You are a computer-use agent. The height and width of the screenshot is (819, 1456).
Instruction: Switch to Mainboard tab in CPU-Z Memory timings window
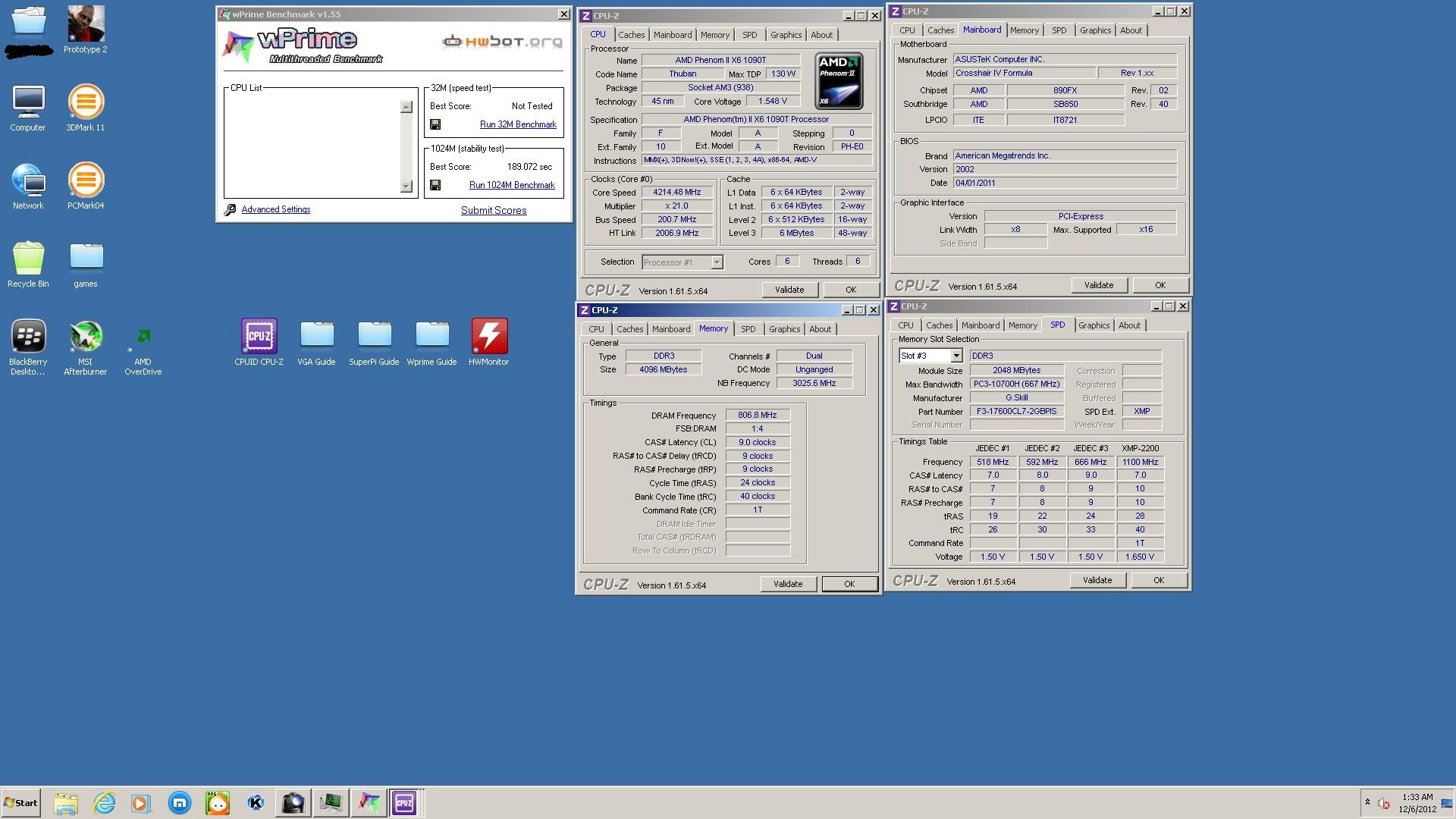pyautogui.click(x=671, y=329)
